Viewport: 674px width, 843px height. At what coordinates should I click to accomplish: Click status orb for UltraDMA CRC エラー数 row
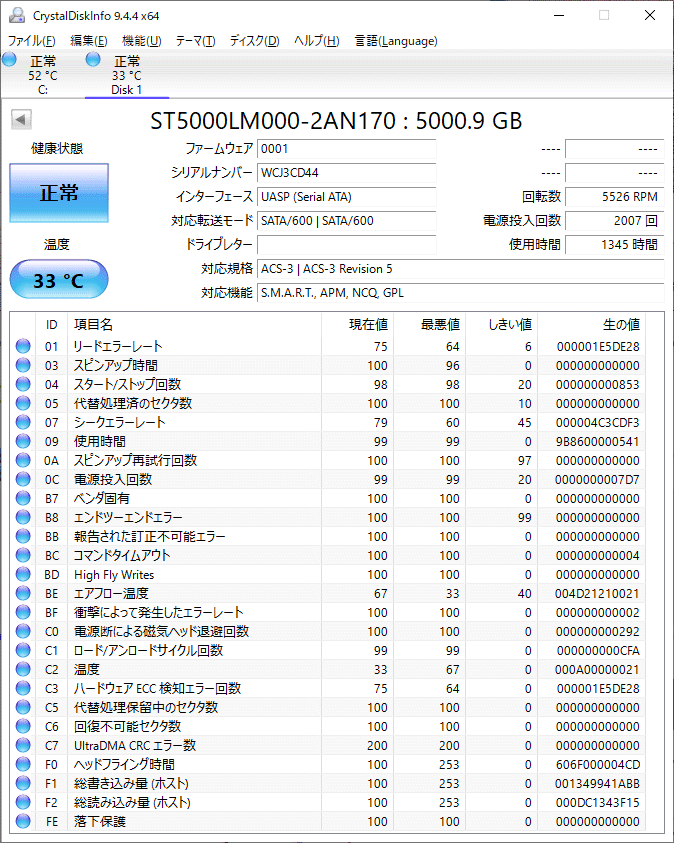click(x=23, y=745)
